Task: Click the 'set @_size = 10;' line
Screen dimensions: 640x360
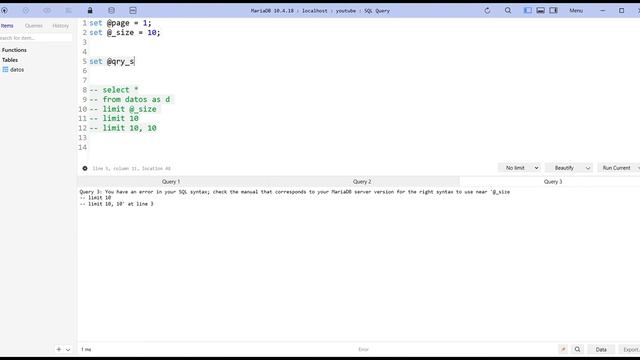Action: click(x=125, y=33)
